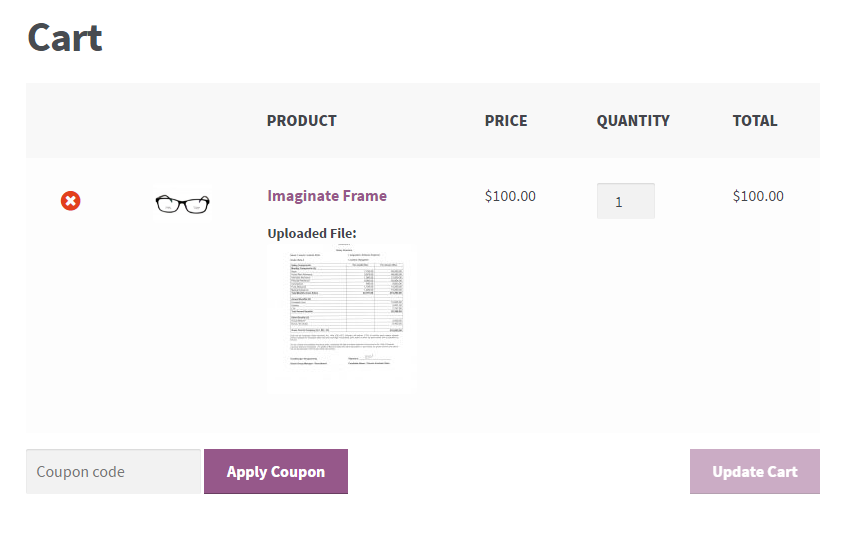Click the signature area of uploaded document
Screen dimensions: 848x536
(x=369, y=357)
